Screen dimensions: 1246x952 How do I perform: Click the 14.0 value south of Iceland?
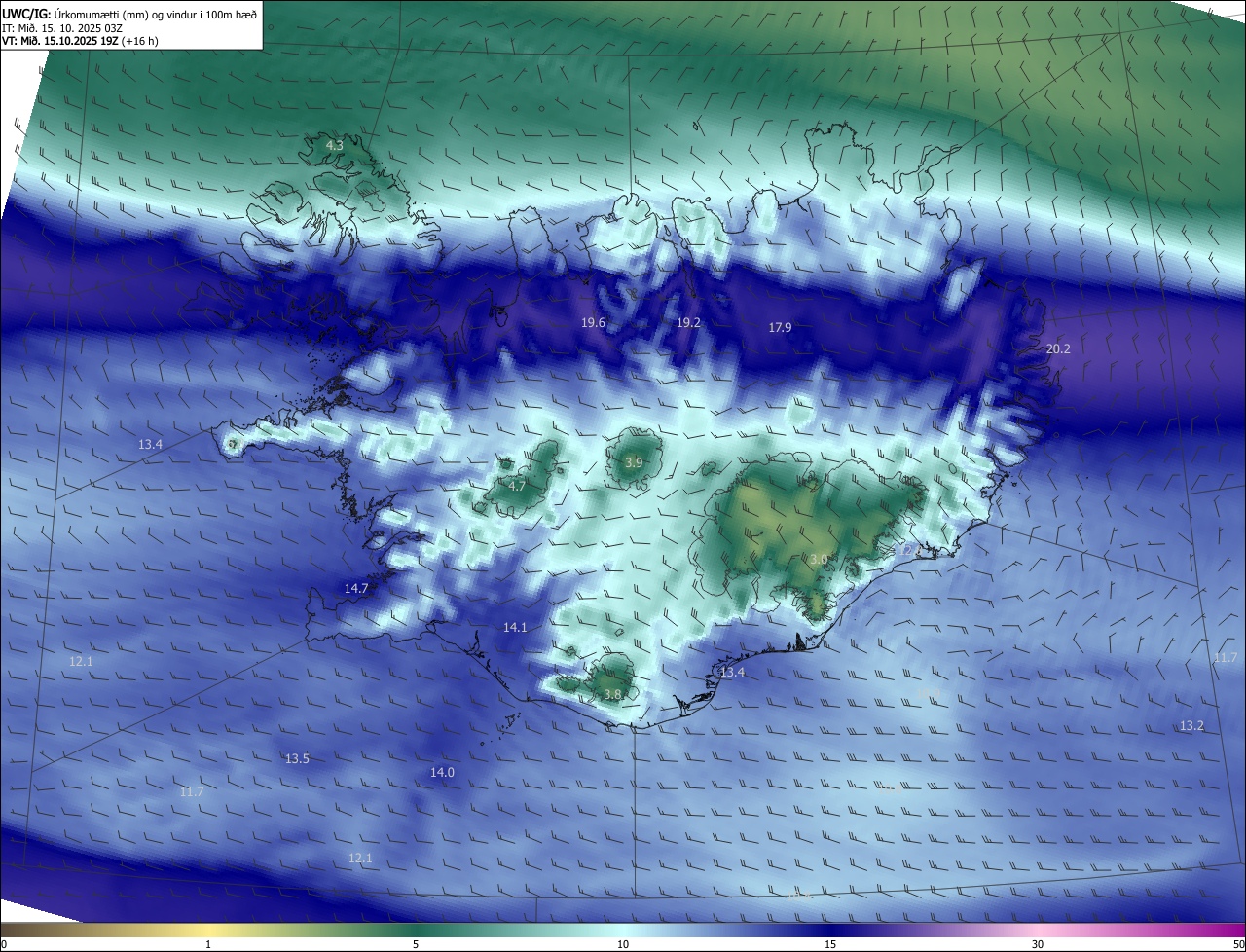click(442, 772)
